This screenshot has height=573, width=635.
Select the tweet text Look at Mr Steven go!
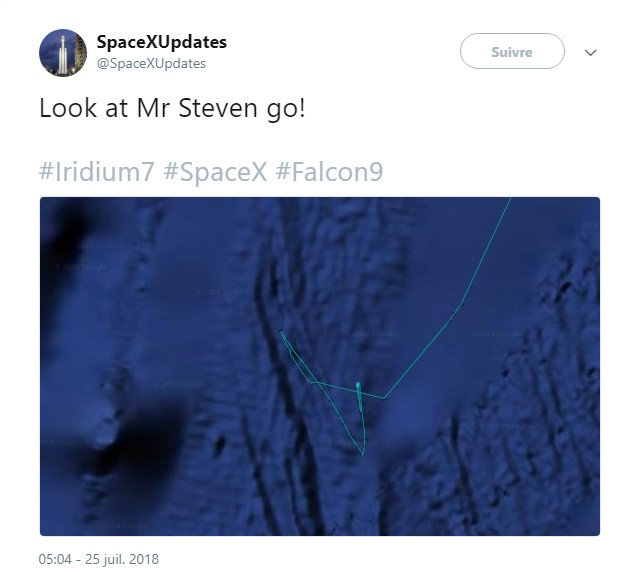[x=172, y=109]
